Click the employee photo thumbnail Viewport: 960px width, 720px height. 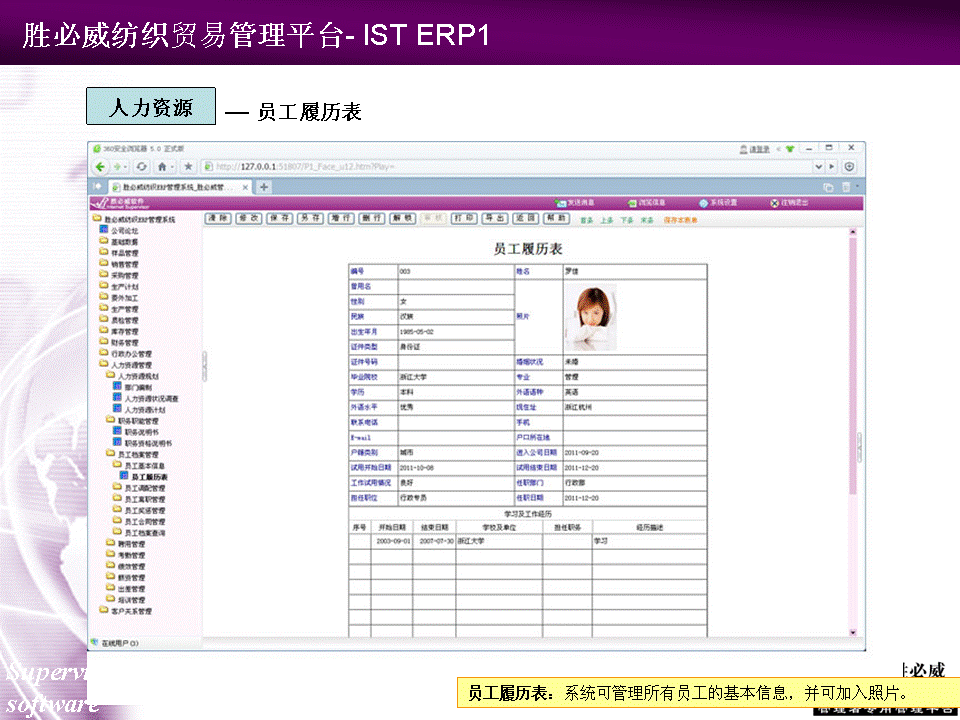pos(590,317)
